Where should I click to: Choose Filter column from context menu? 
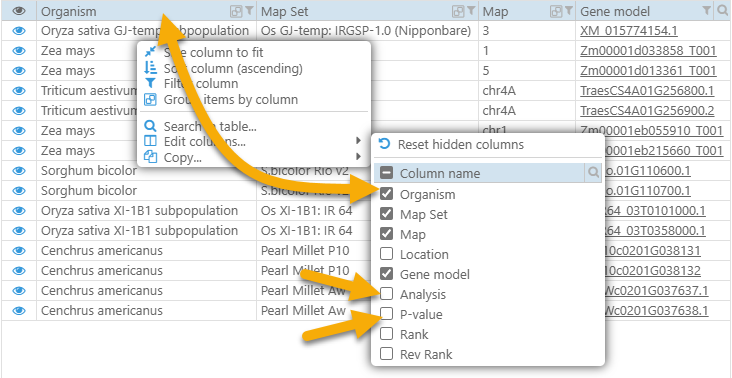190,84
